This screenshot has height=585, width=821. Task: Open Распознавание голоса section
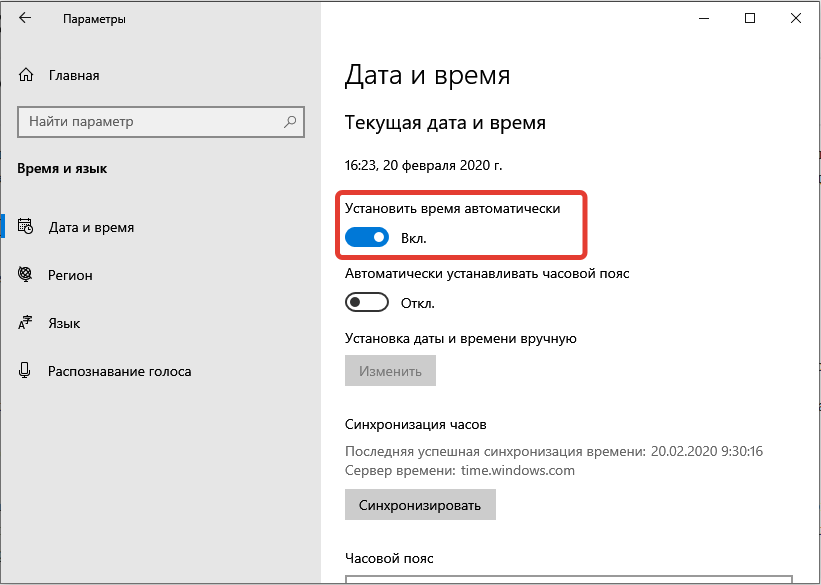[160, 371]
